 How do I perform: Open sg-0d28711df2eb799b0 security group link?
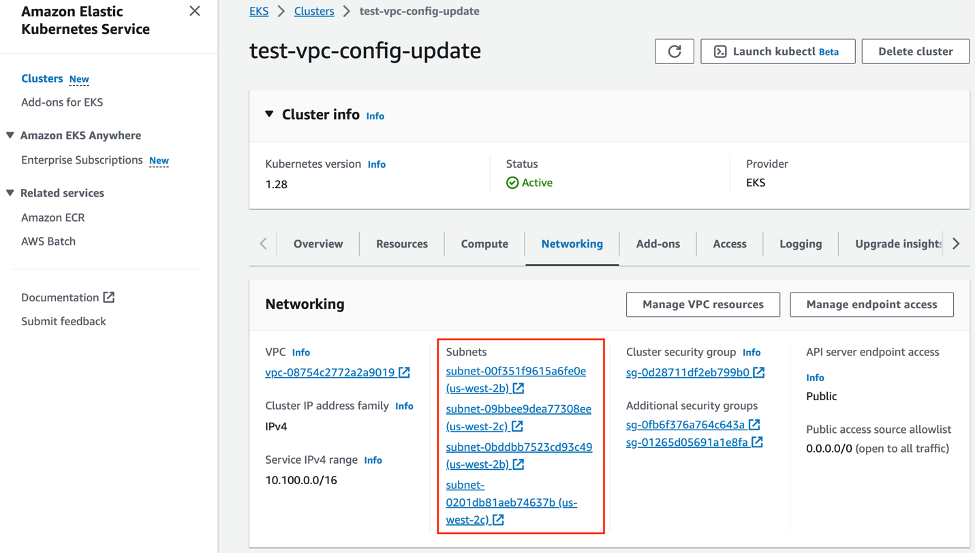[x=688, y=373]
